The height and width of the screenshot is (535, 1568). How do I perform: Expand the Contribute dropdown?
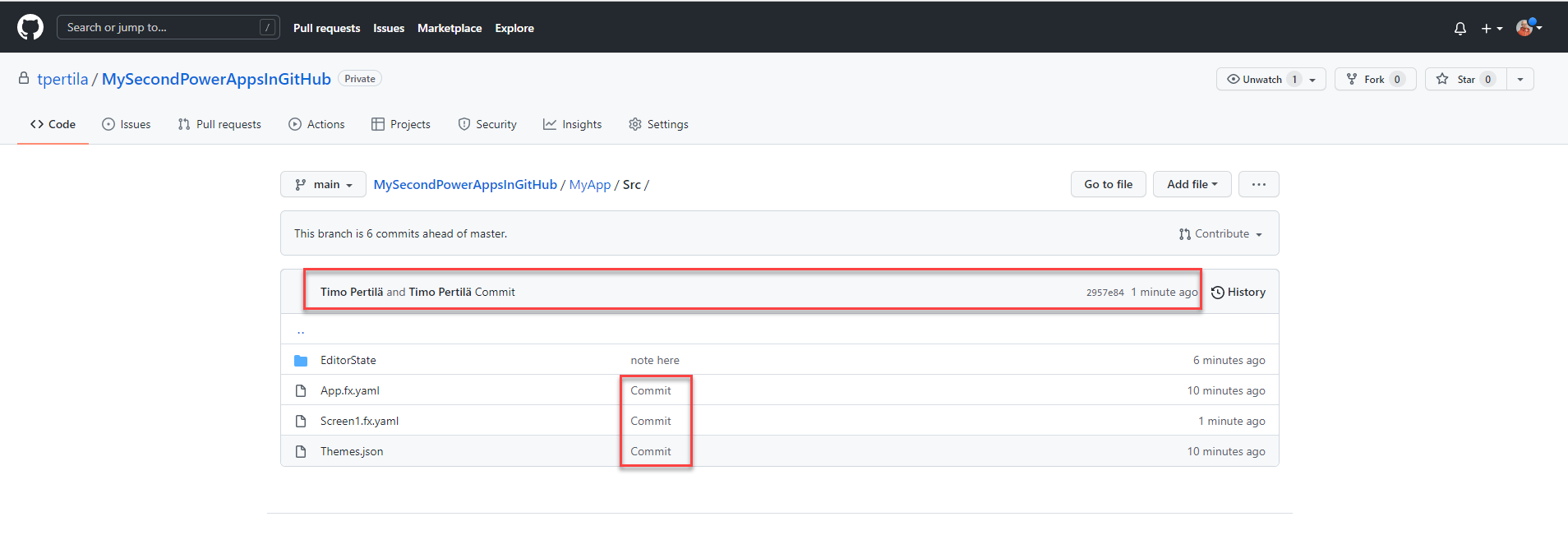tap(1220, 234)
